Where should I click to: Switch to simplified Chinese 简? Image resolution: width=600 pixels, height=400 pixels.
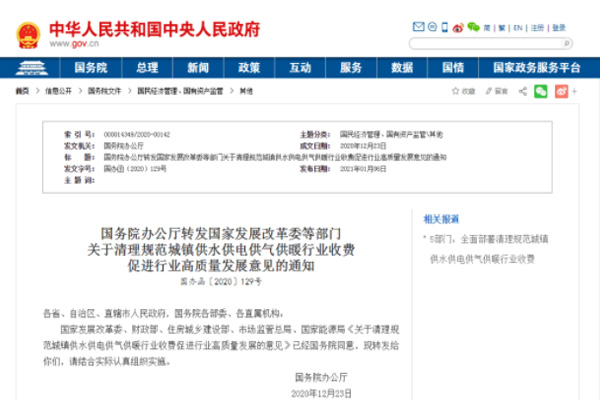point(487,28)
